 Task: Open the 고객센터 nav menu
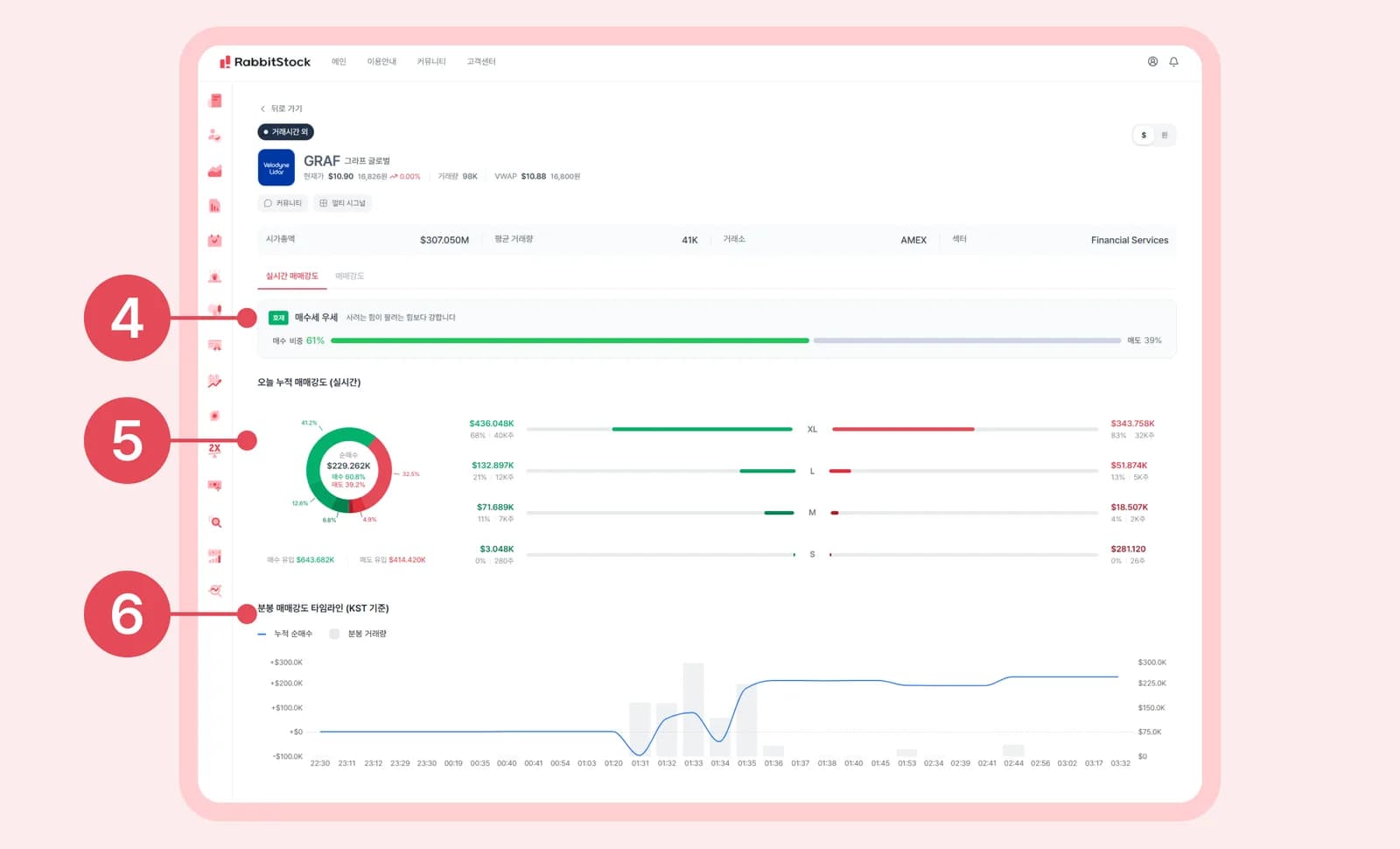pyautogui.click(x=481, y=61)
